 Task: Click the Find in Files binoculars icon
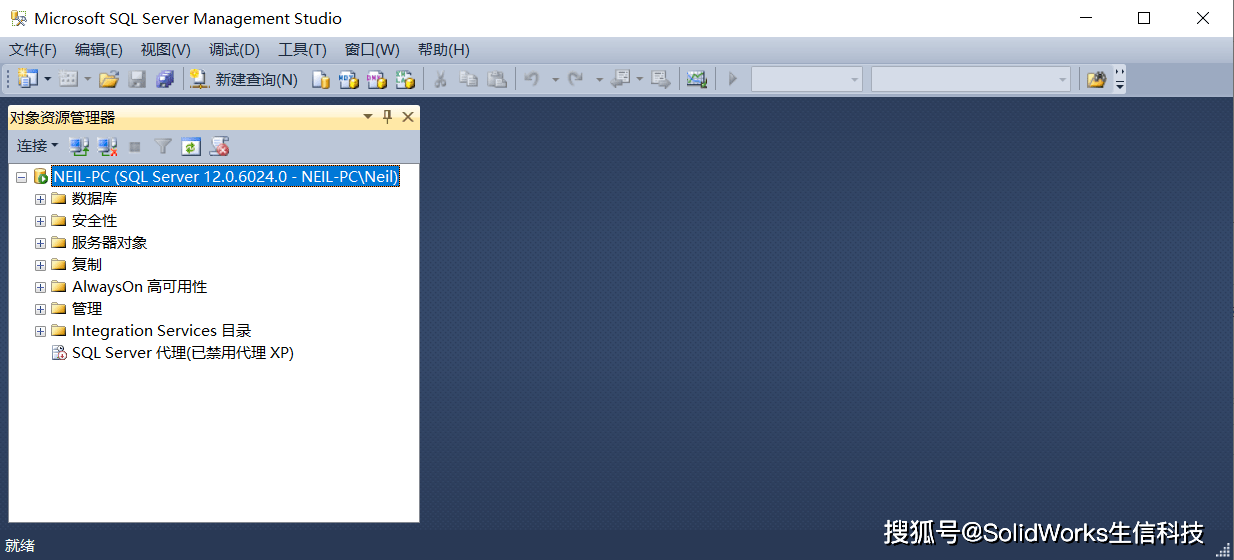[x=1096, y=79]
